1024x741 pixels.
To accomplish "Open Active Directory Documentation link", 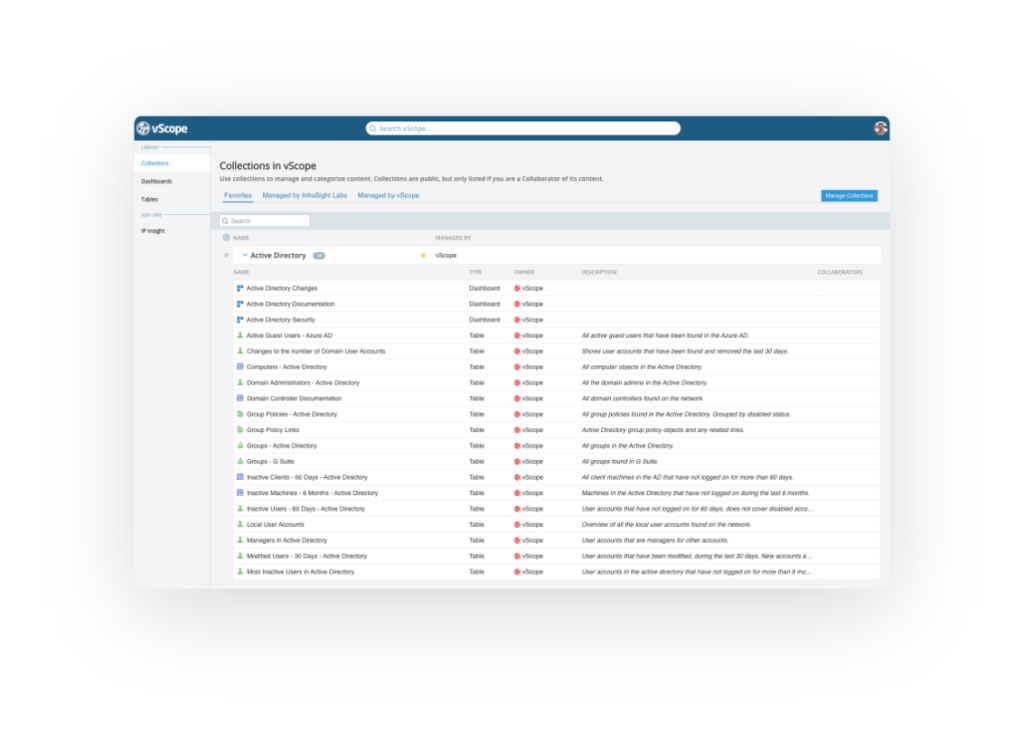I will point(290,304).
